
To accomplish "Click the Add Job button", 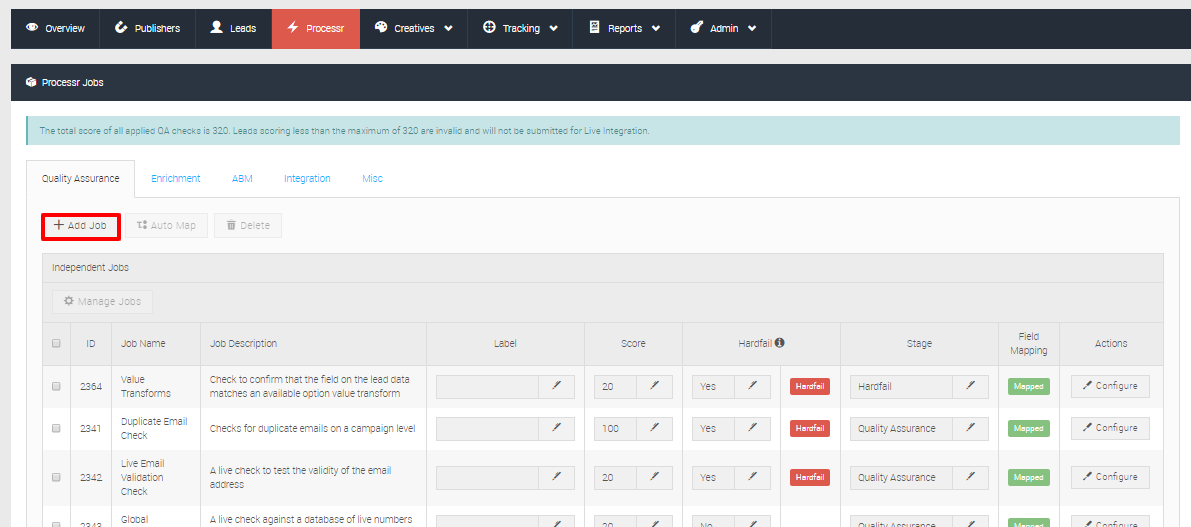I will point(81,226).
